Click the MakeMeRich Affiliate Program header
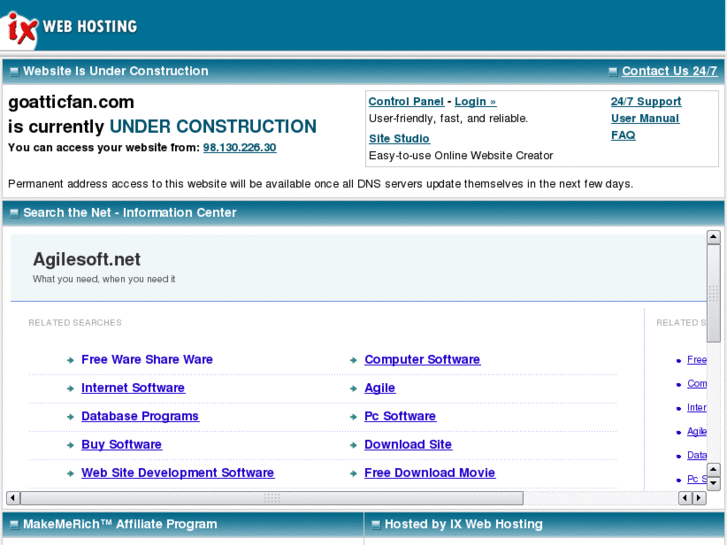 tap(120, 524)
